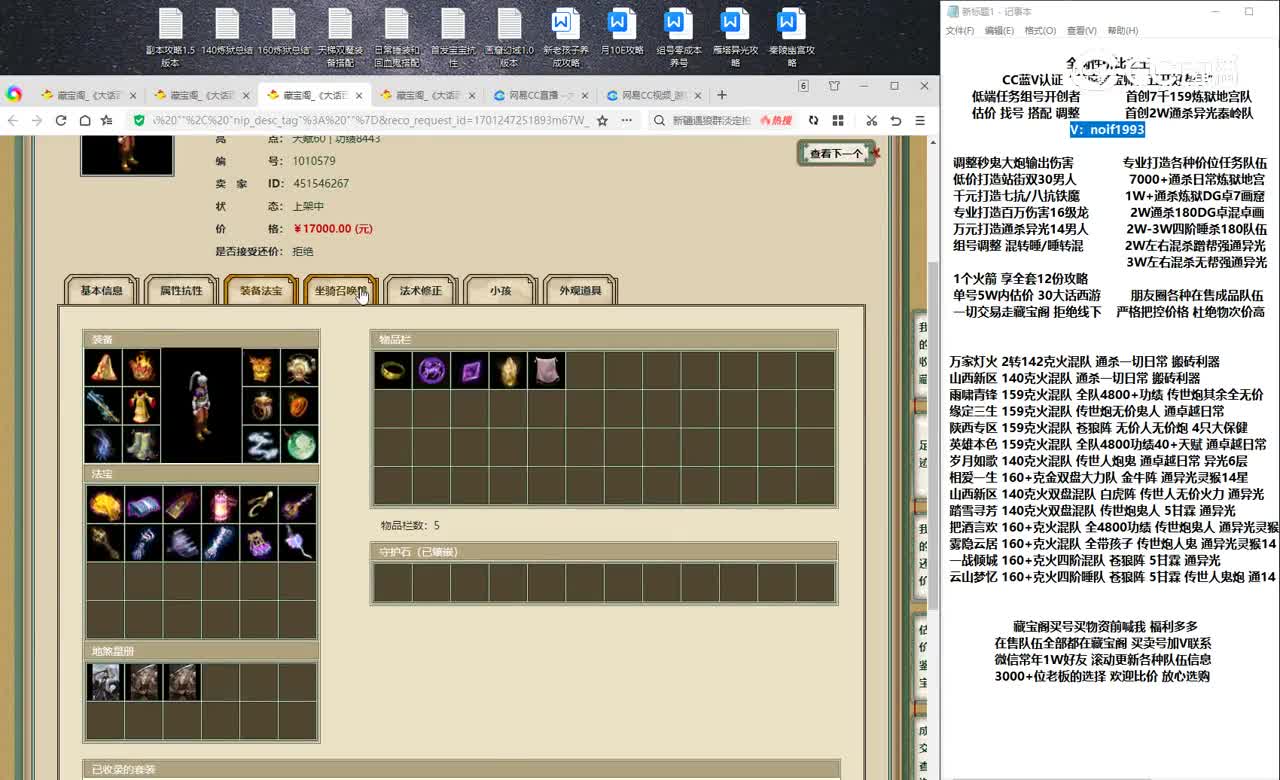
Task: Select the green boots equipment icon
Action: (143, 444)
